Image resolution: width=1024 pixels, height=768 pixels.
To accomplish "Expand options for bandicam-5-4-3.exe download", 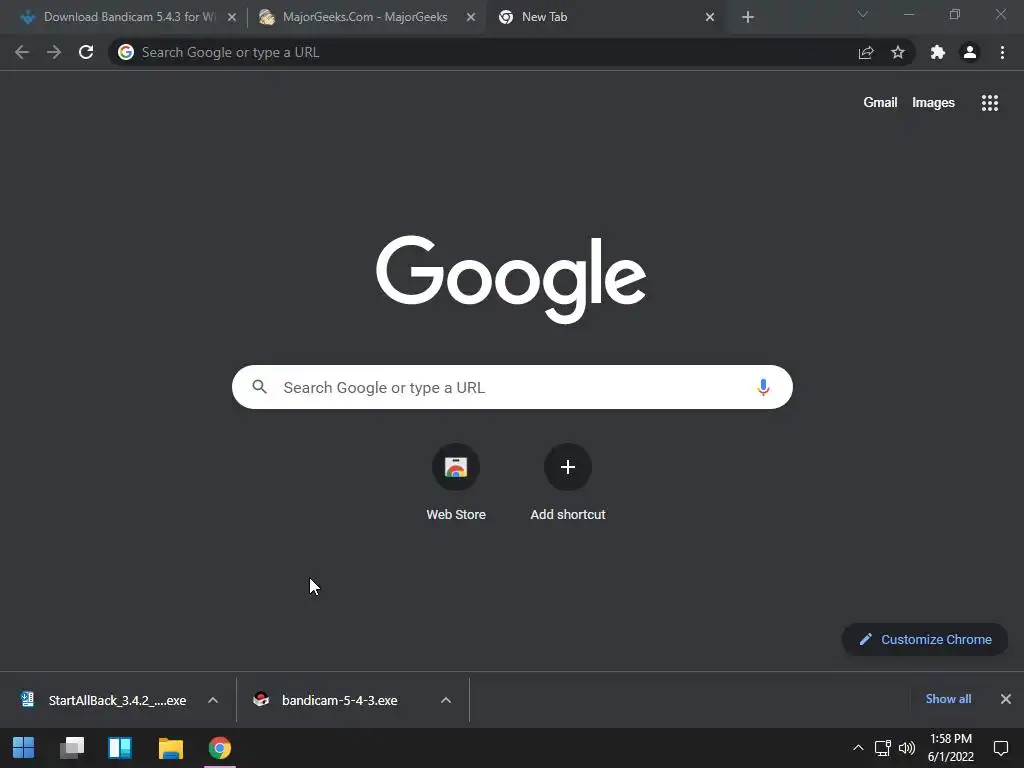I will click(446, 700).
